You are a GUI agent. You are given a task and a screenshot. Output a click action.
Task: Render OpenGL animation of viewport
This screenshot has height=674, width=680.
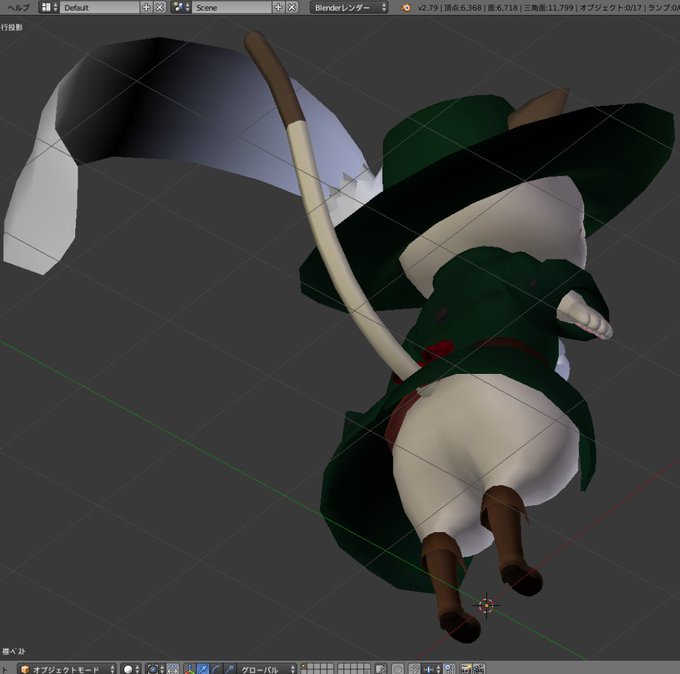tap(478, 669)
